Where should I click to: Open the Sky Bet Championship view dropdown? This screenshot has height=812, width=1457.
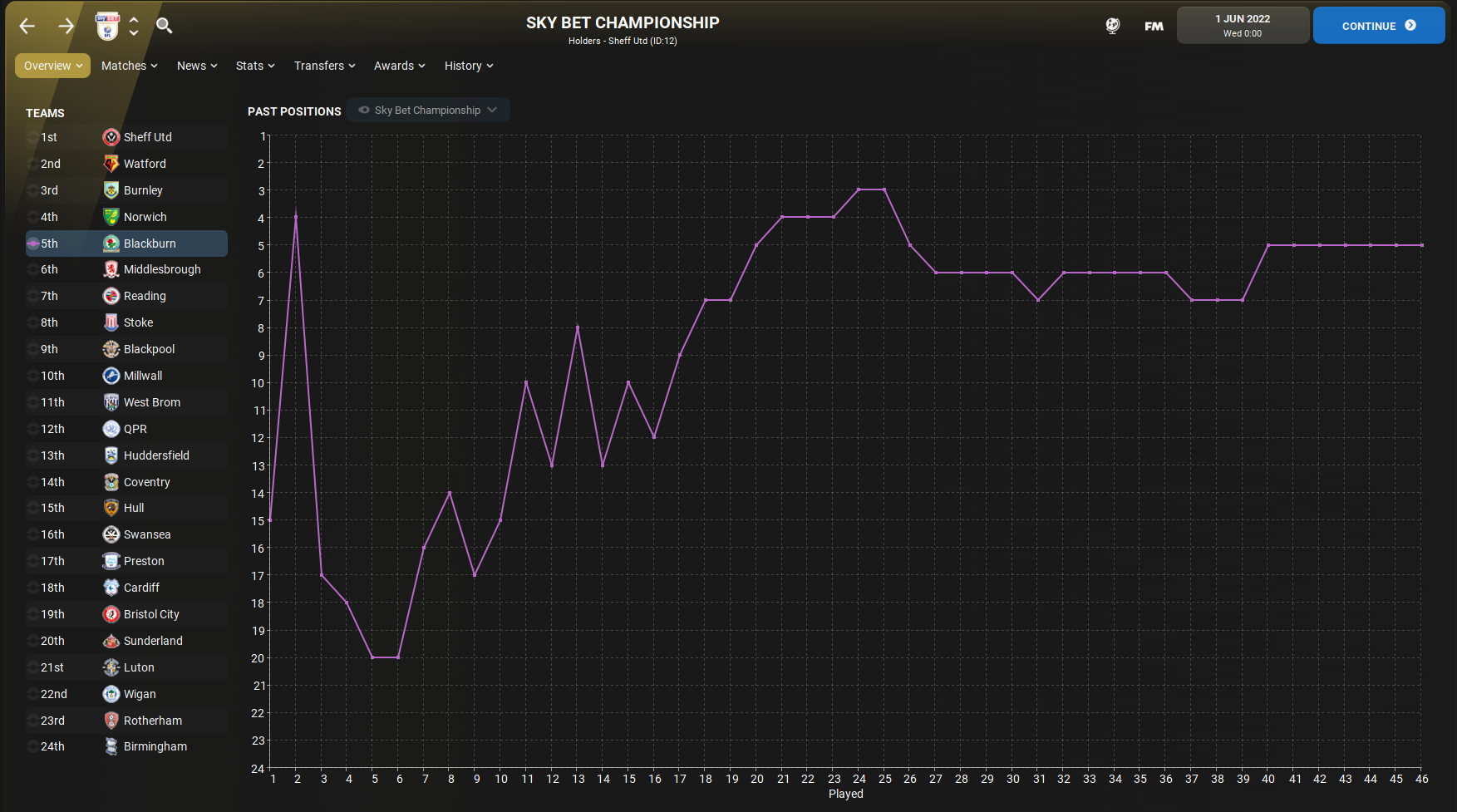click(x=428, y=110)
